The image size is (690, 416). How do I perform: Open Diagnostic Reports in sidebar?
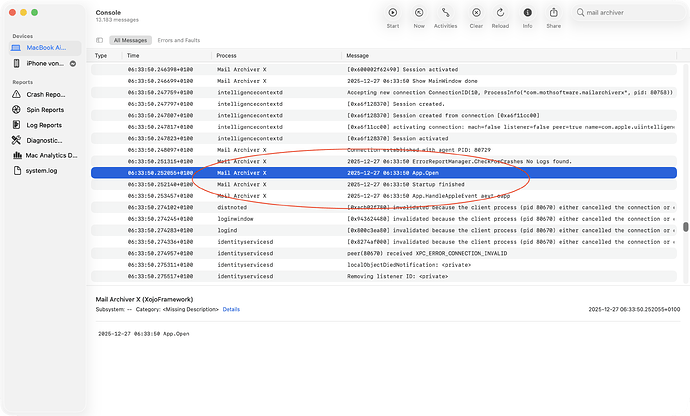click(x=45, y=140)
